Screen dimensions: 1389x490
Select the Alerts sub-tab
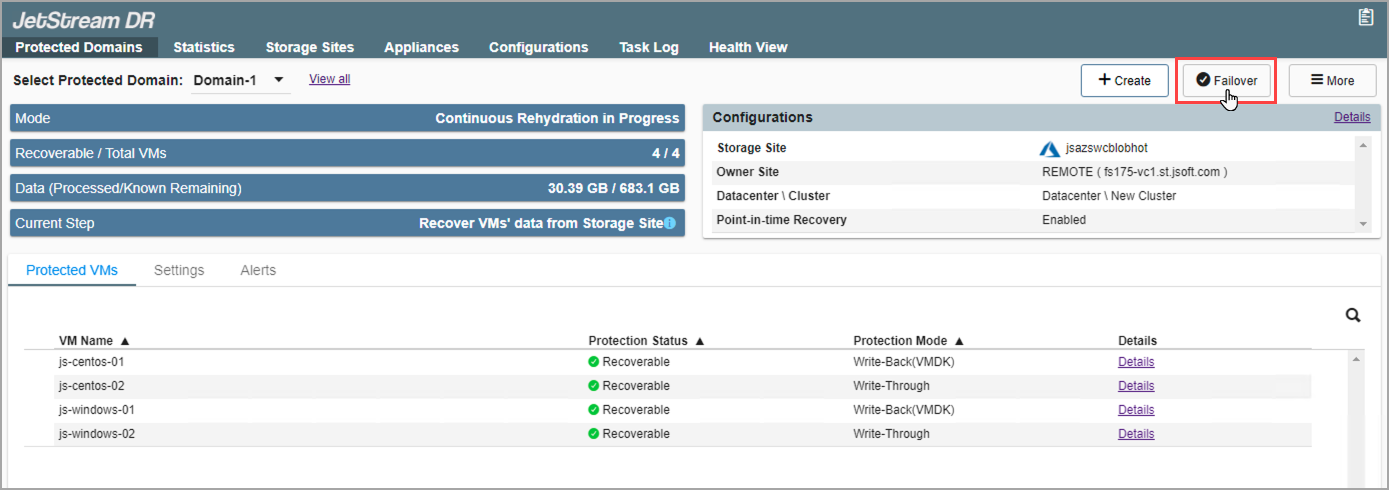pyautogui.click(x=258, y=270)
